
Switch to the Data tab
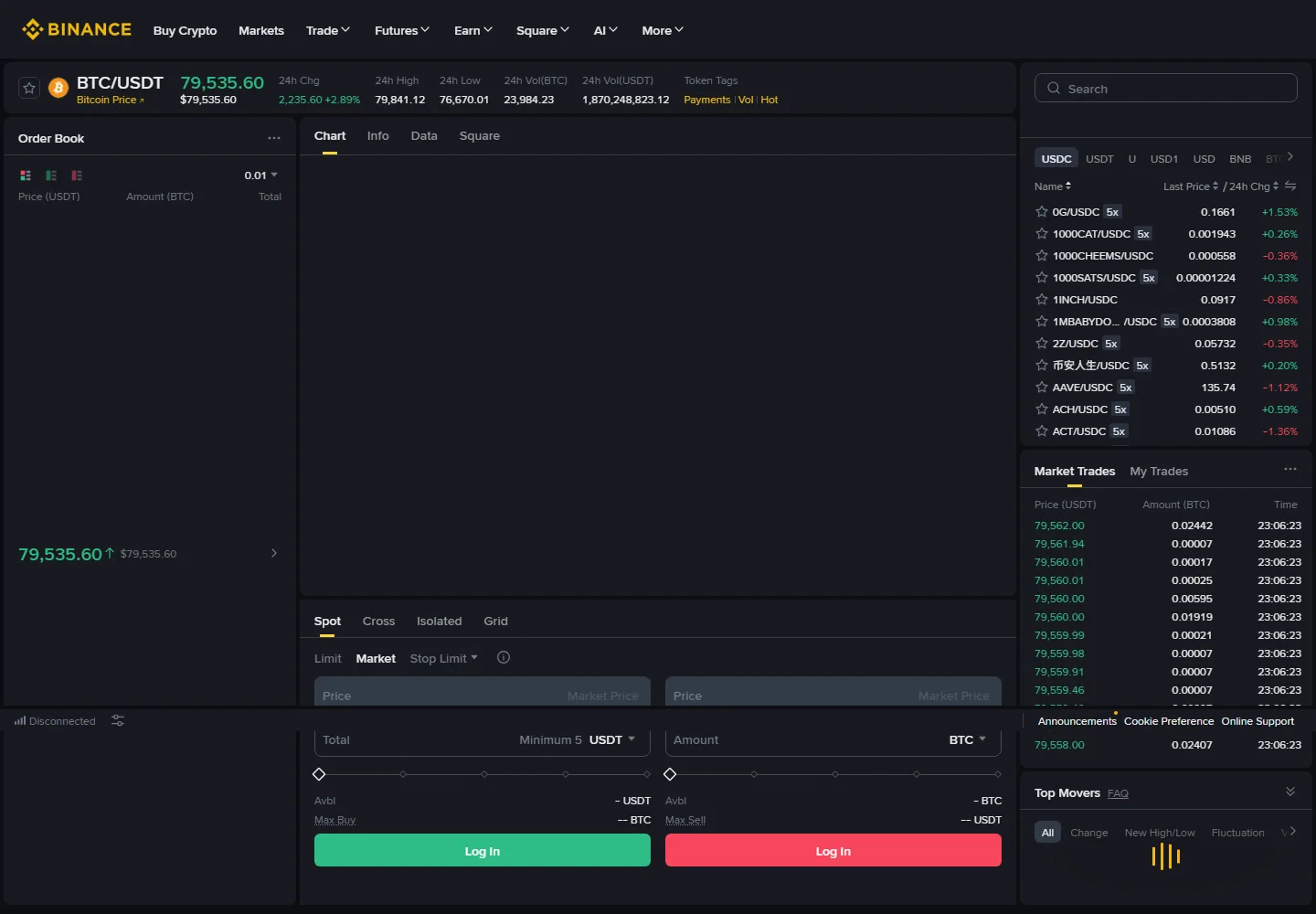(424, 135)
